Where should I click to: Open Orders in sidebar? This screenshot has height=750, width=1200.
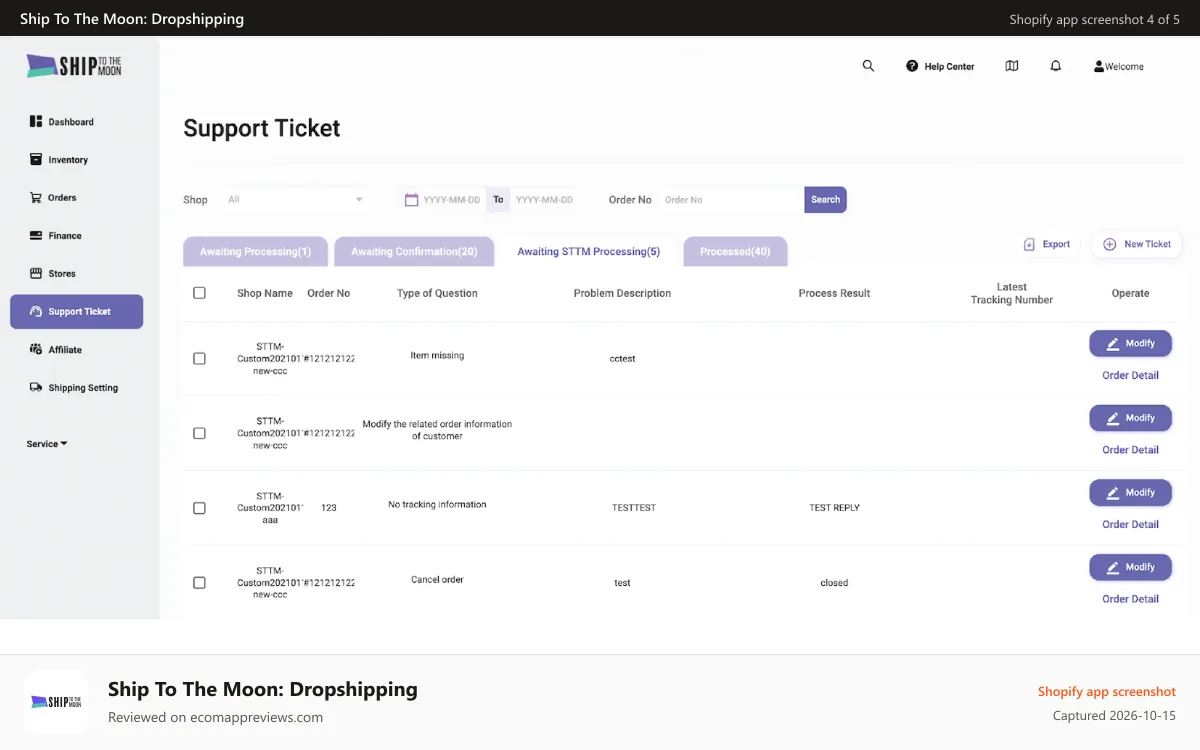pyautogui.click(x=62, y=198)
